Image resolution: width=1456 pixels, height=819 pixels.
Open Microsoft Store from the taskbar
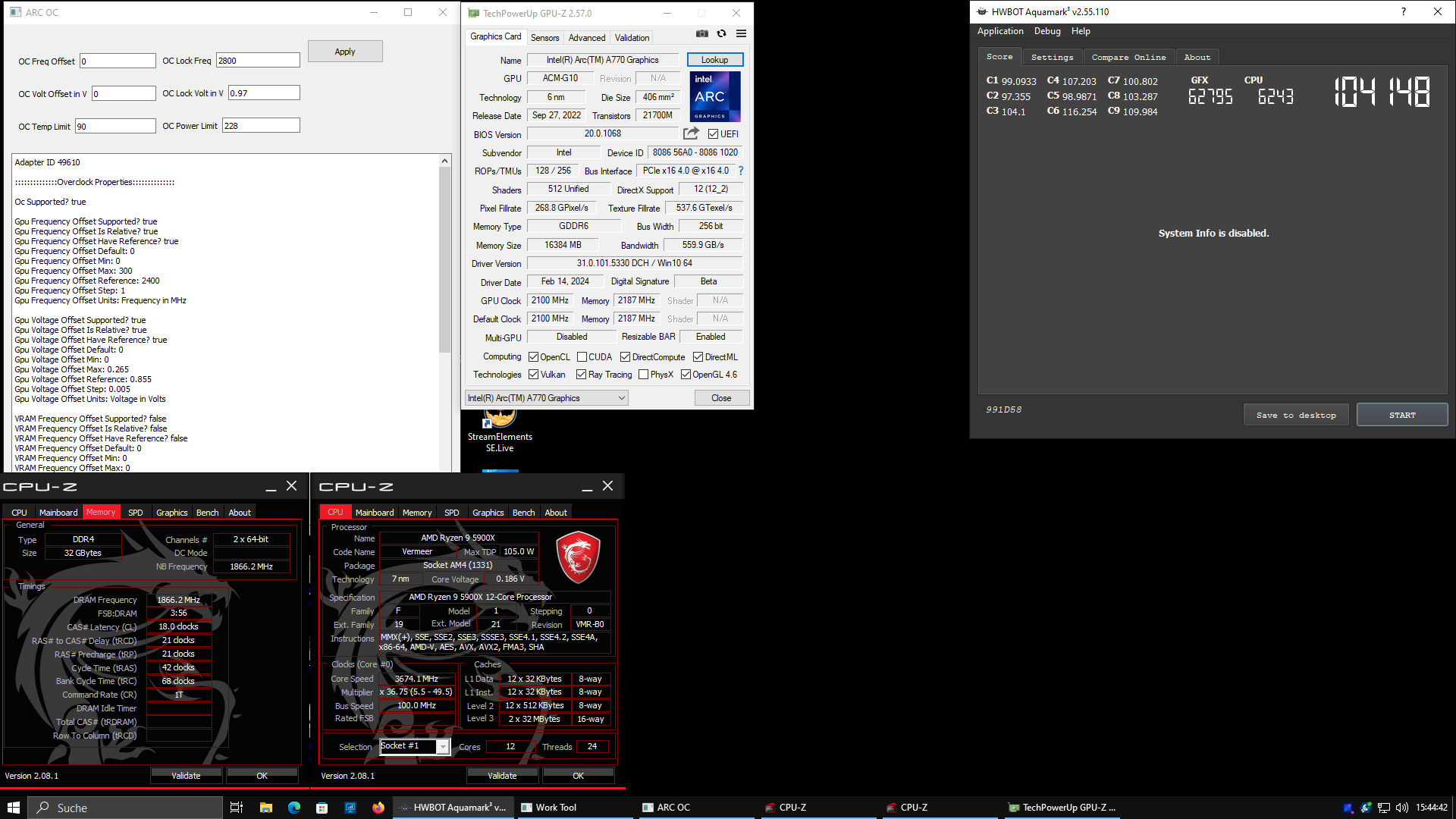(x=322, y=808)
